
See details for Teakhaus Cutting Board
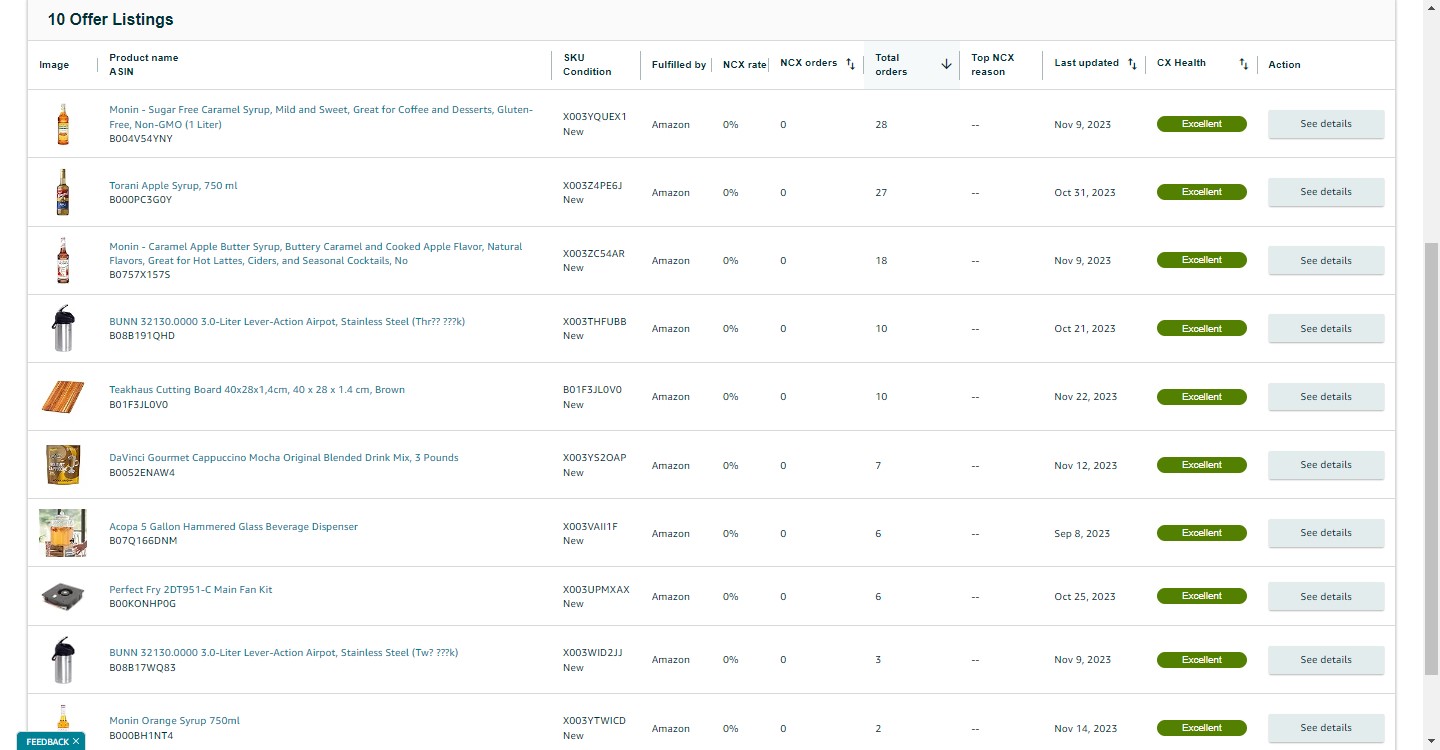(x=1326, y=397)
